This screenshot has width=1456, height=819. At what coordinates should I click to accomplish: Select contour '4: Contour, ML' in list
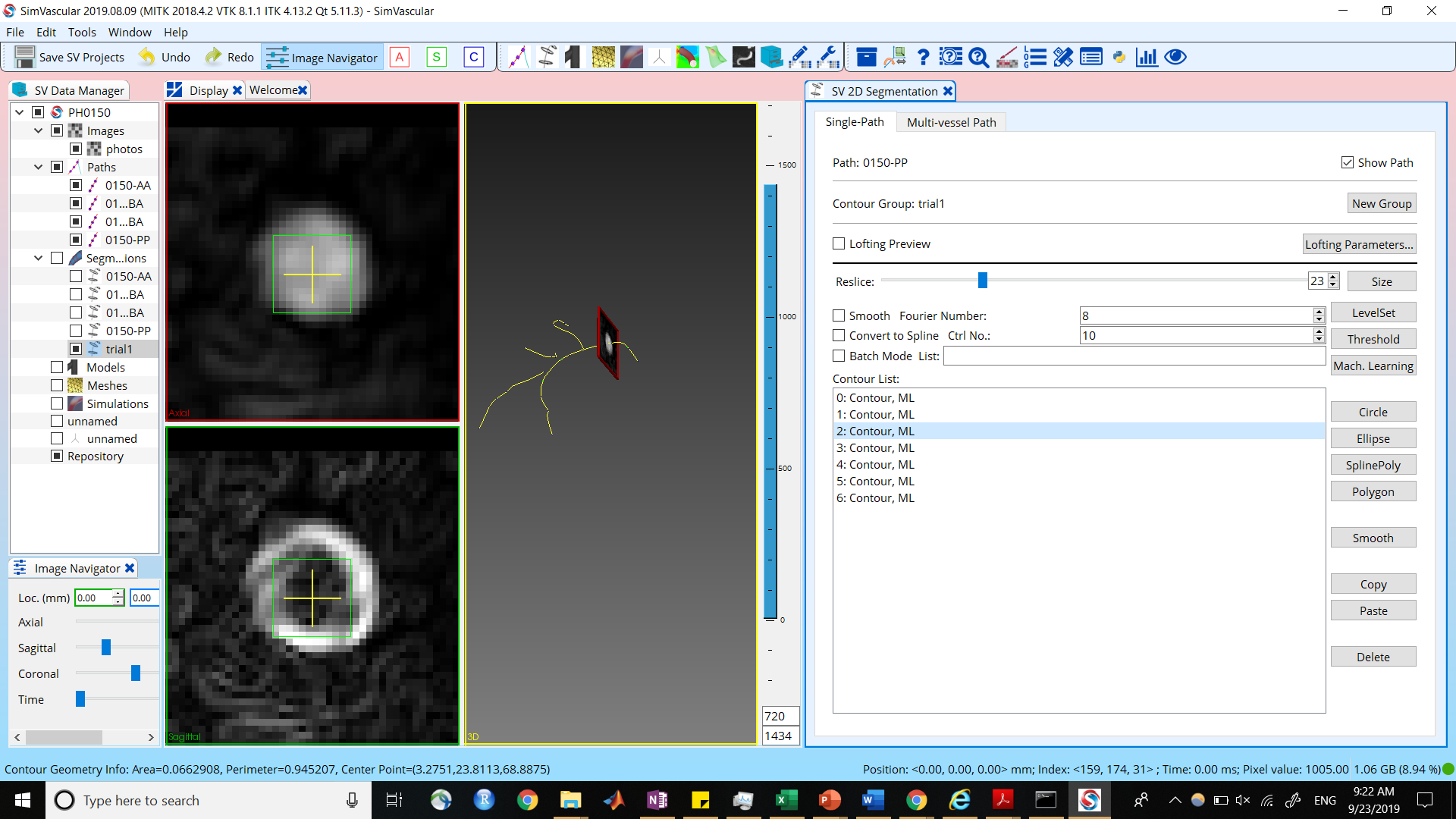click(x=1079, y=464)
